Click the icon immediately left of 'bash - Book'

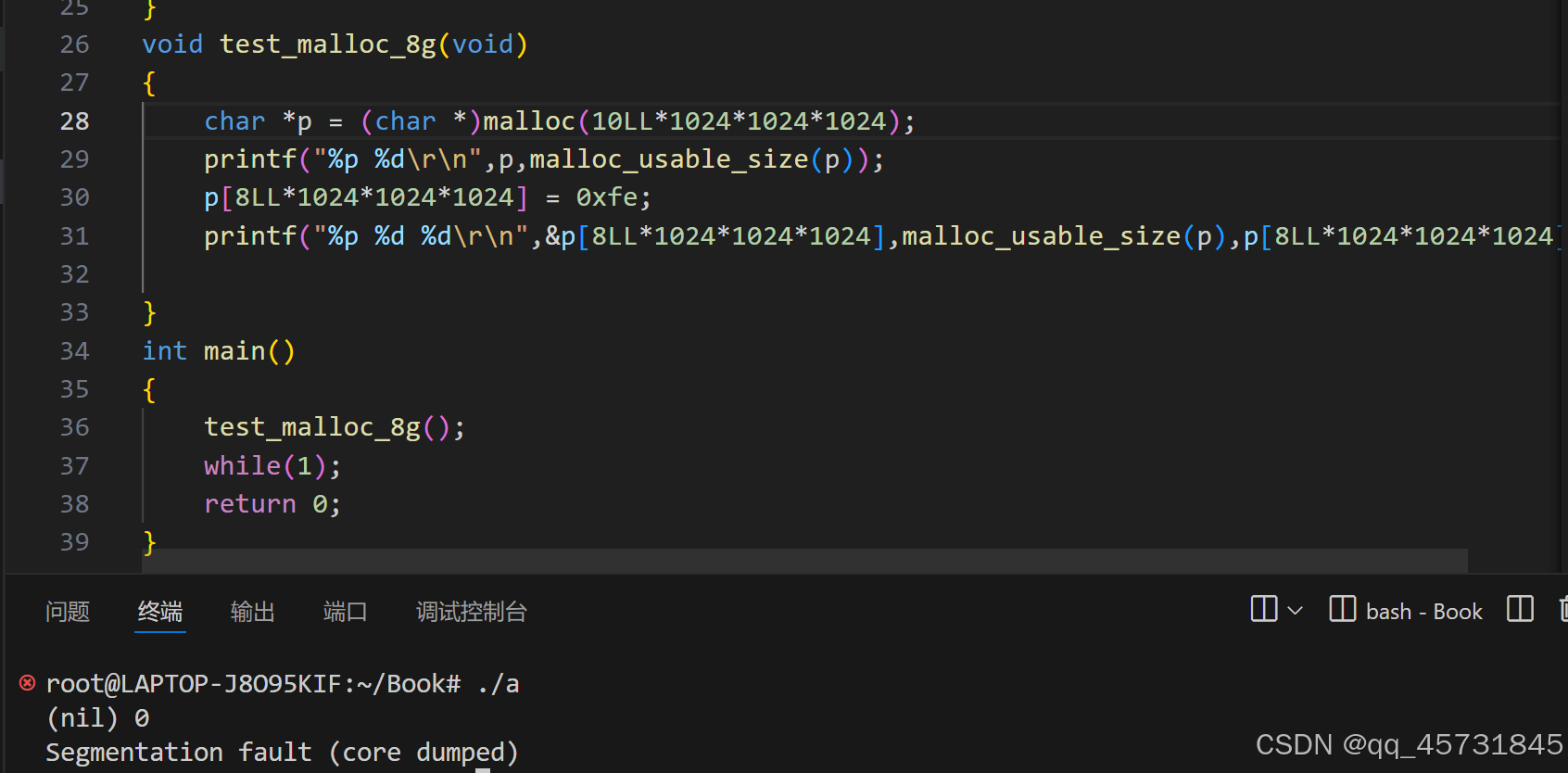click(x=1343, y=609)
